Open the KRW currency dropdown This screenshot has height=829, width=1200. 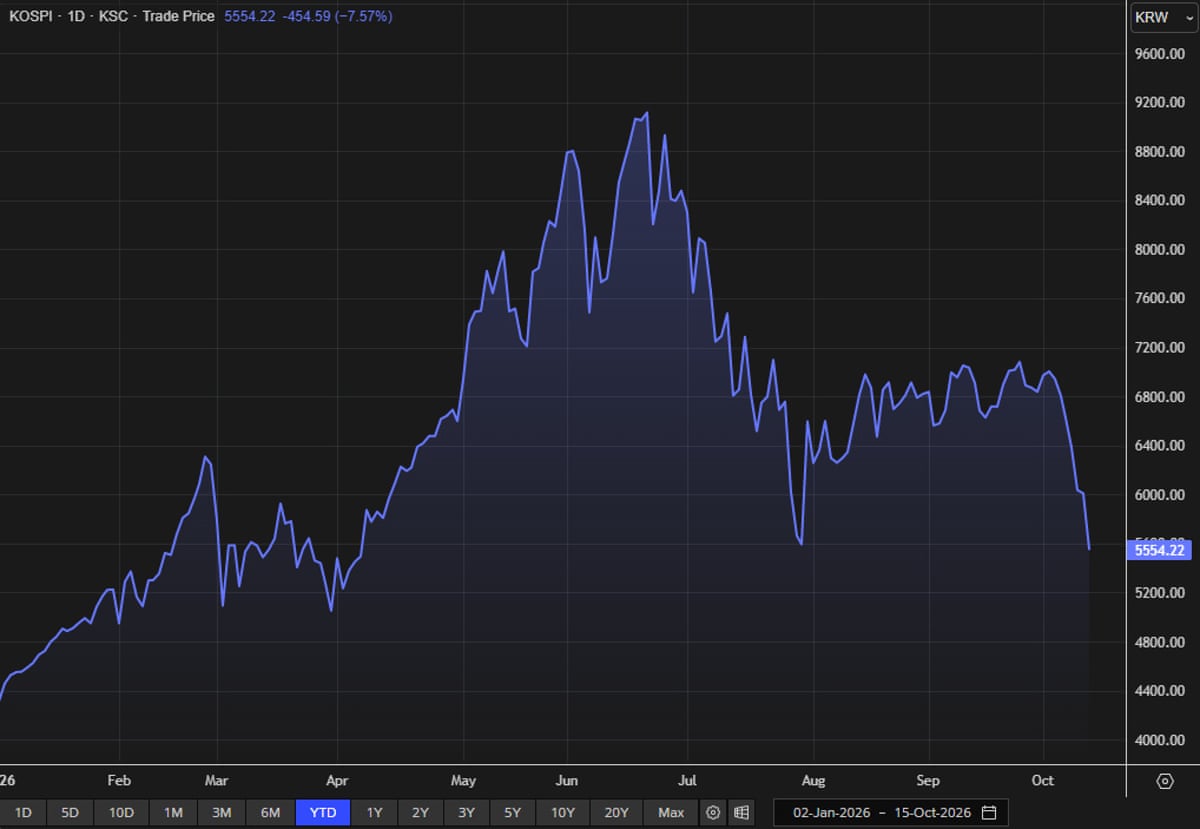[x=1164, y=18]
